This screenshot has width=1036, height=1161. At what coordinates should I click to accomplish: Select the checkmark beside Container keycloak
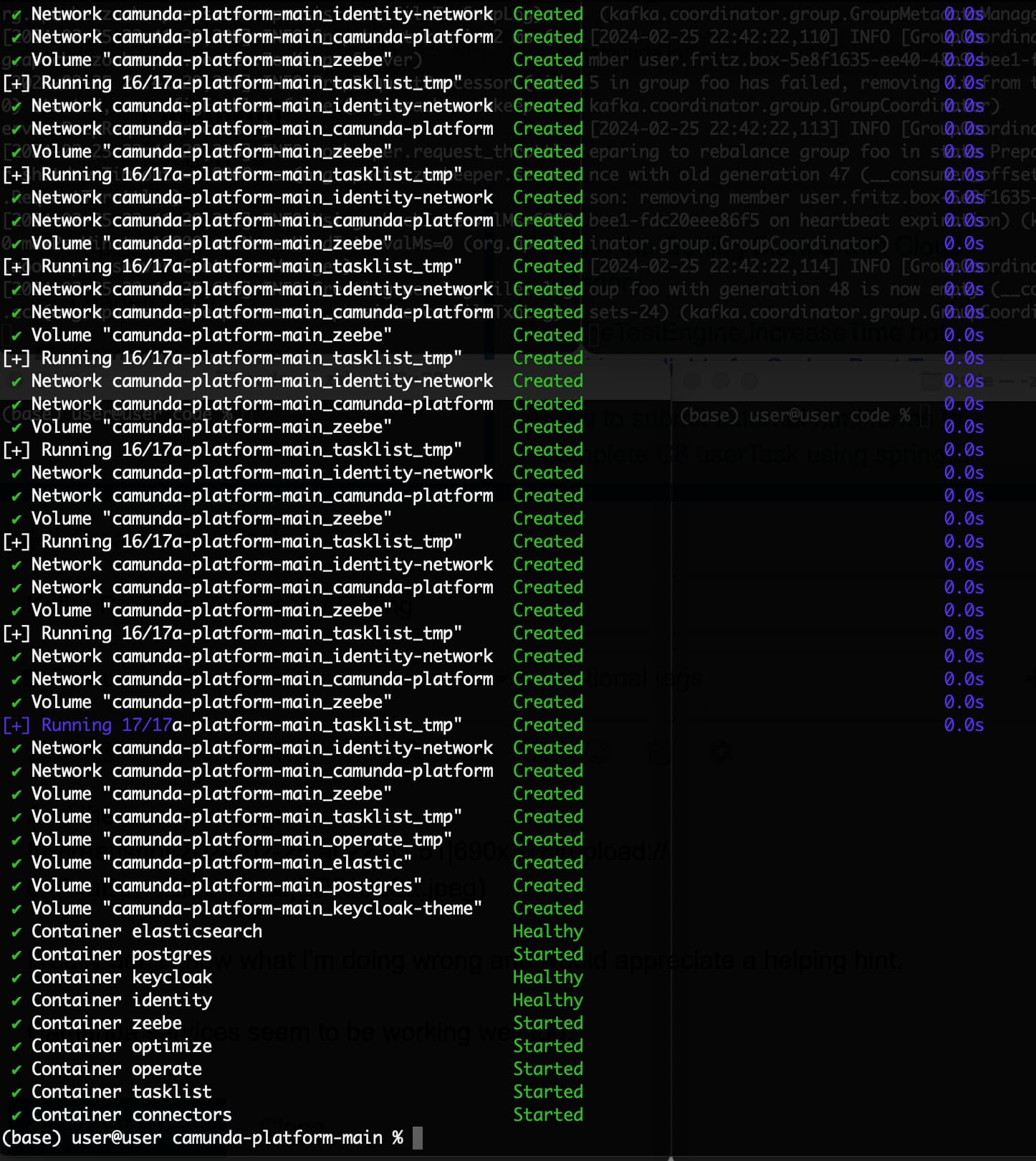[x=16, y=978]
